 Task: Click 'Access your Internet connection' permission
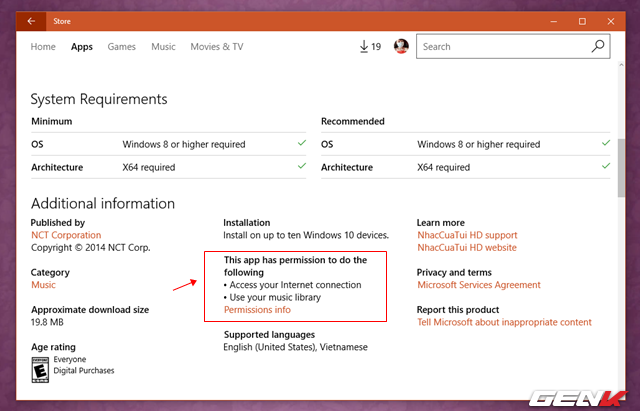coord(295,285)
